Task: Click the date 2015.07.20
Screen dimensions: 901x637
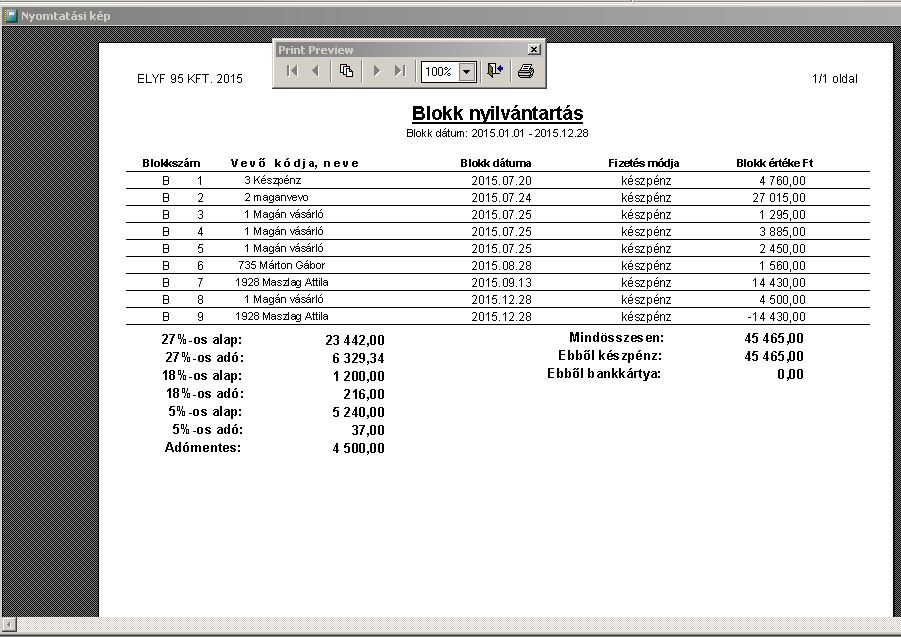Action: 502,181
